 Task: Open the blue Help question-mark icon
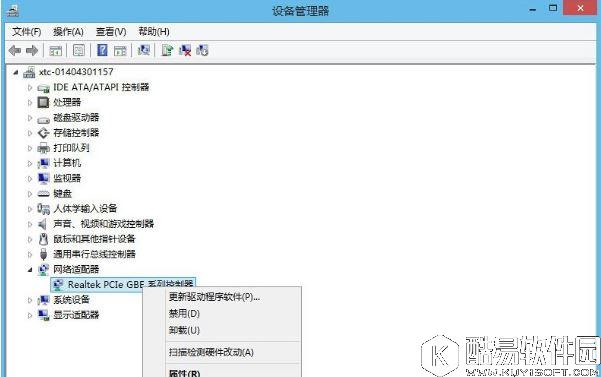coord(102,50)
